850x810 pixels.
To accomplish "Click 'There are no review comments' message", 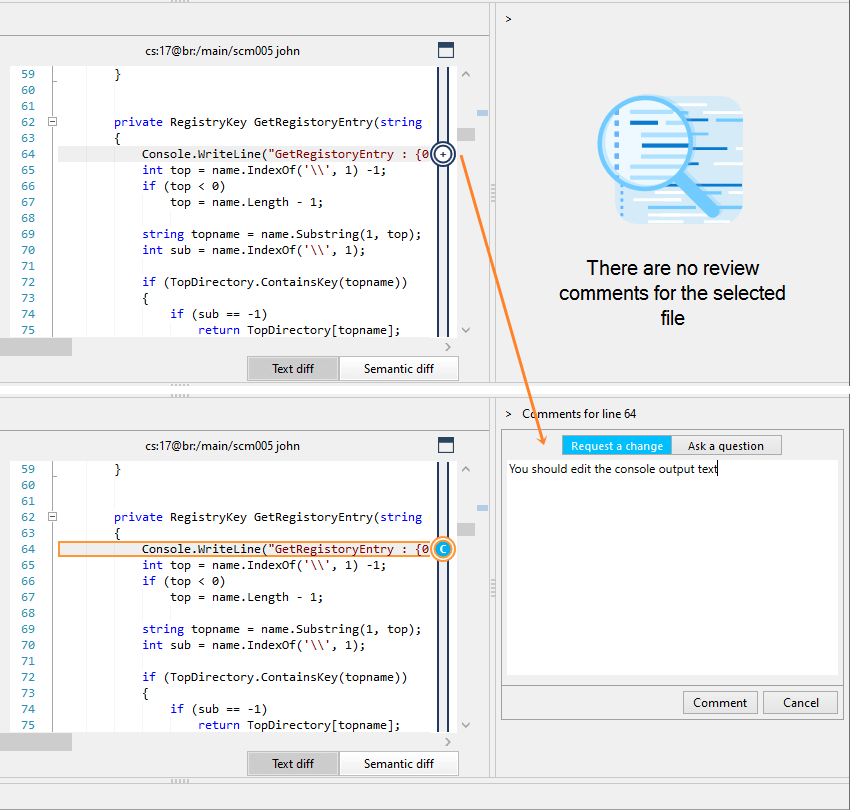I will pyautogui.click(x=672, y=293).
